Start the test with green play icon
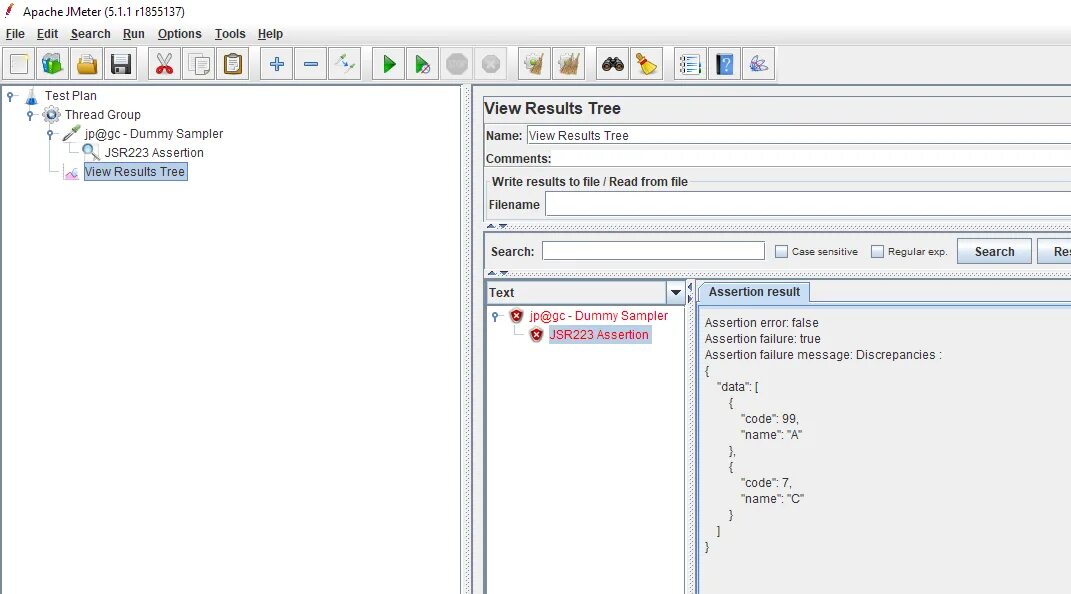Screen dimensions: 1071x594 [x=389, y=64]
